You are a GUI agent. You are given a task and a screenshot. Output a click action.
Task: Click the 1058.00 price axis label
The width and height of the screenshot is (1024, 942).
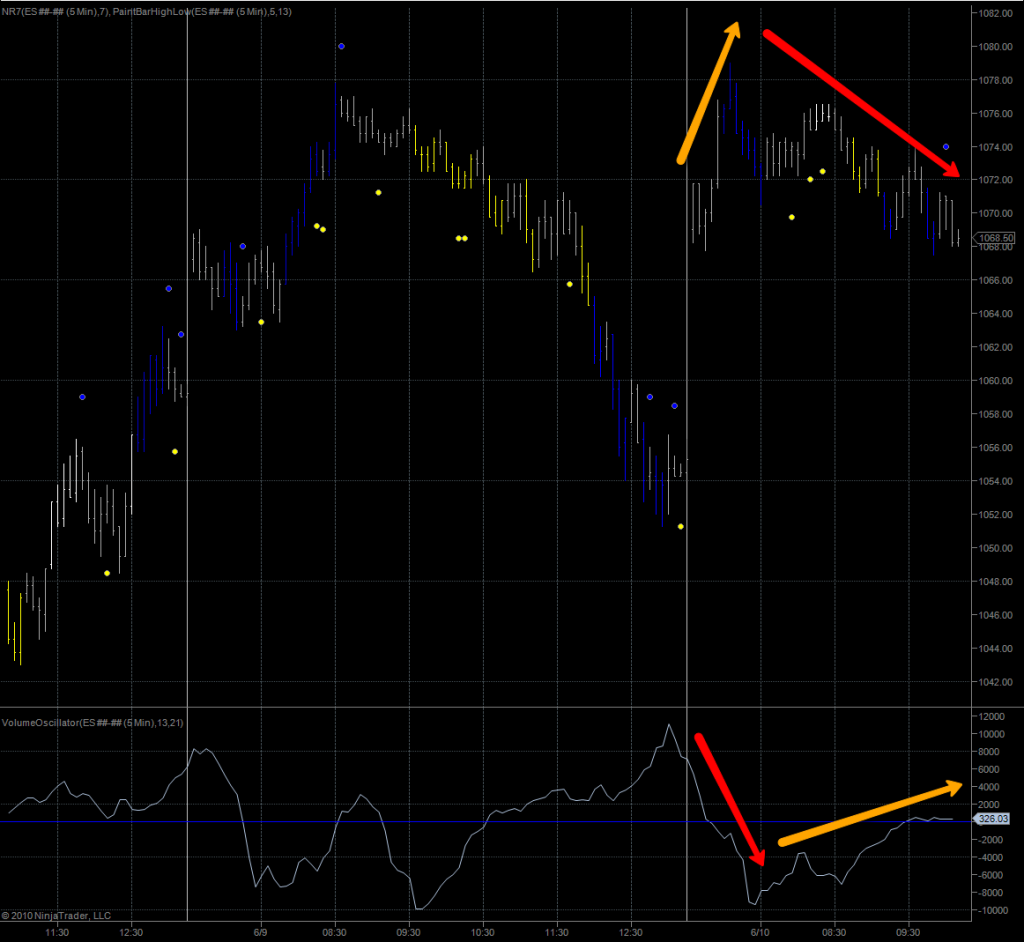tap(995, 414)
